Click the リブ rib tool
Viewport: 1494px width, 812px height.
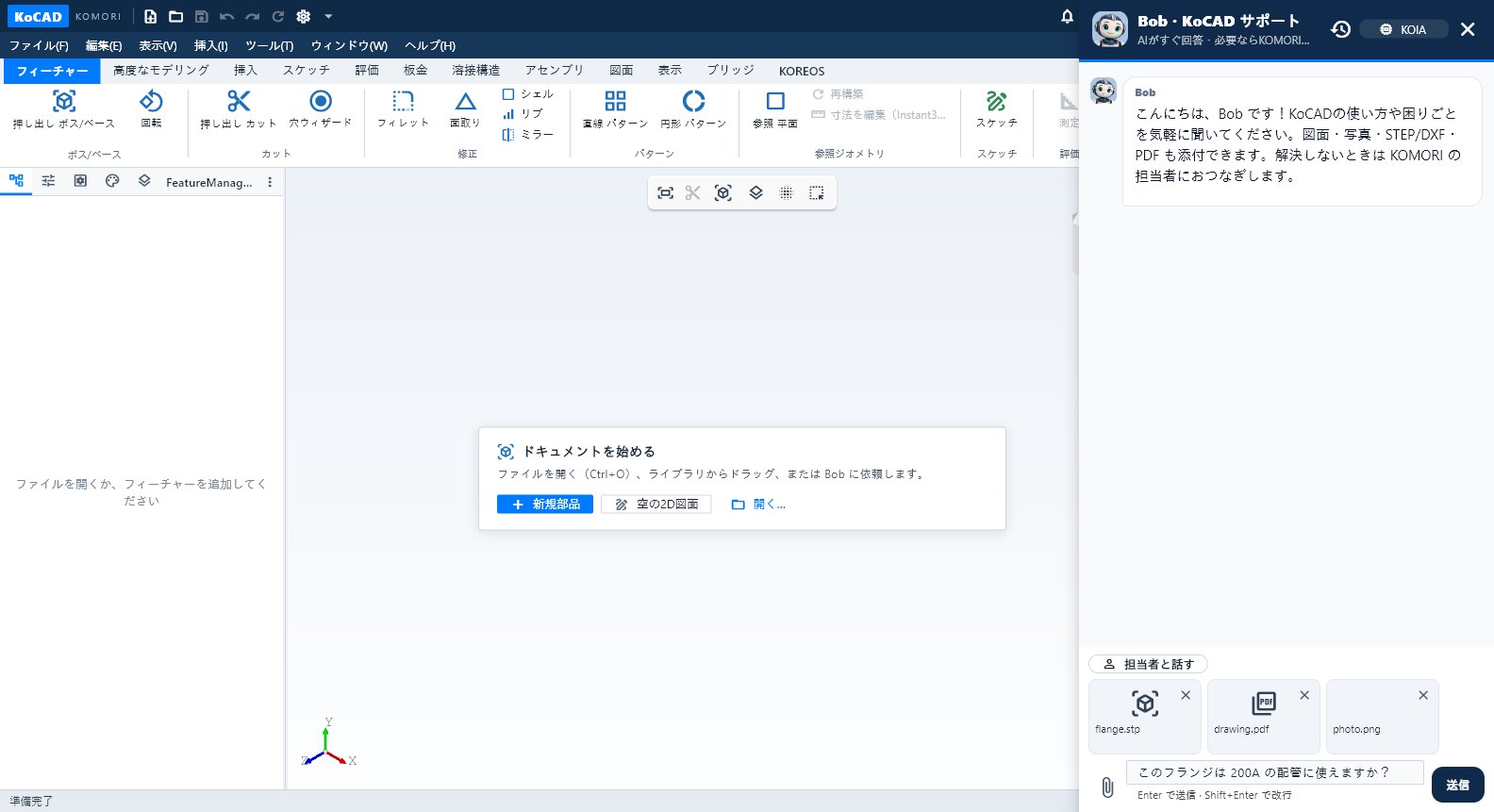(523, 114)
